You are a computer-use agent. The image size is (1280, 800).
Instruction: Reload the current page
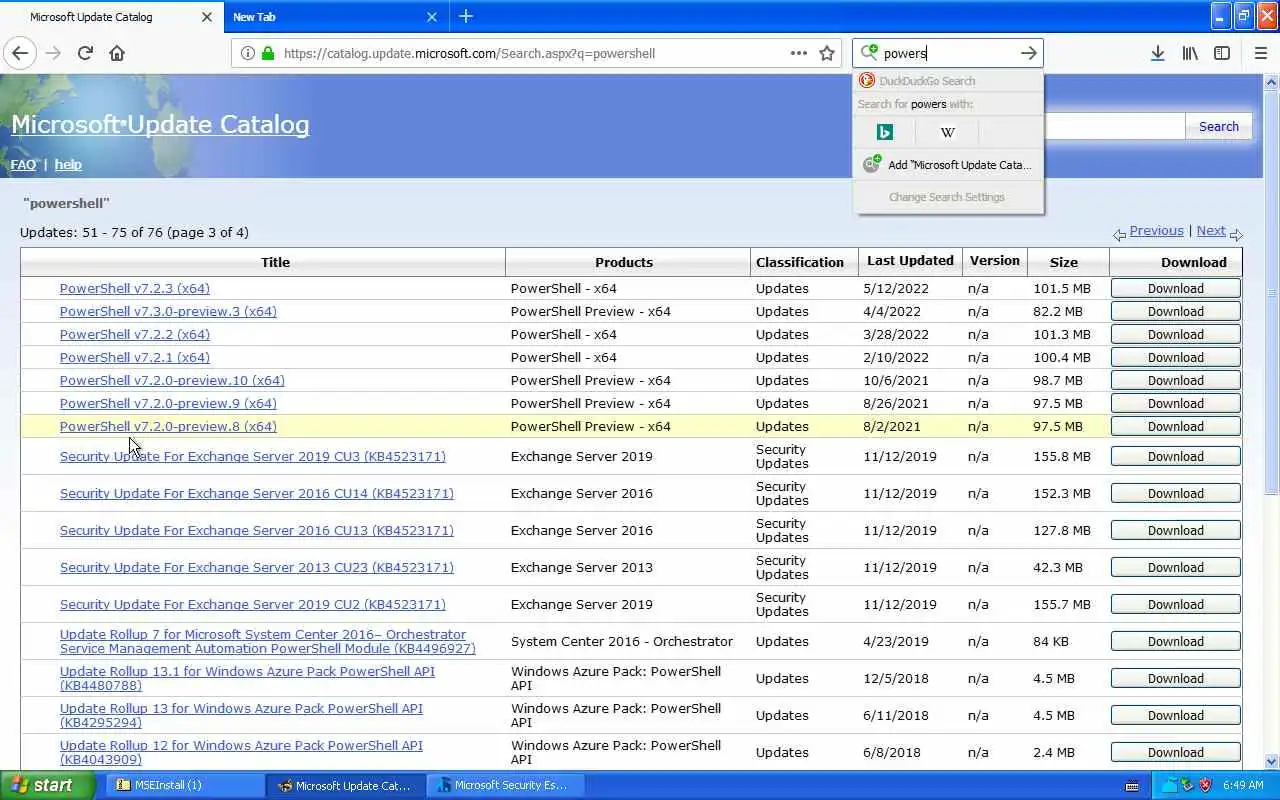(85, 53)
